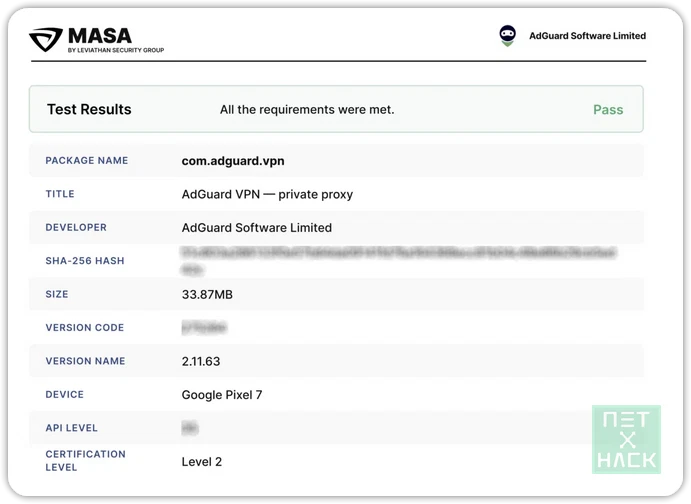The width and height of the screenshot is (691, 504).
Task: Click the blurred API level value
Action: [x=190, y=428]
